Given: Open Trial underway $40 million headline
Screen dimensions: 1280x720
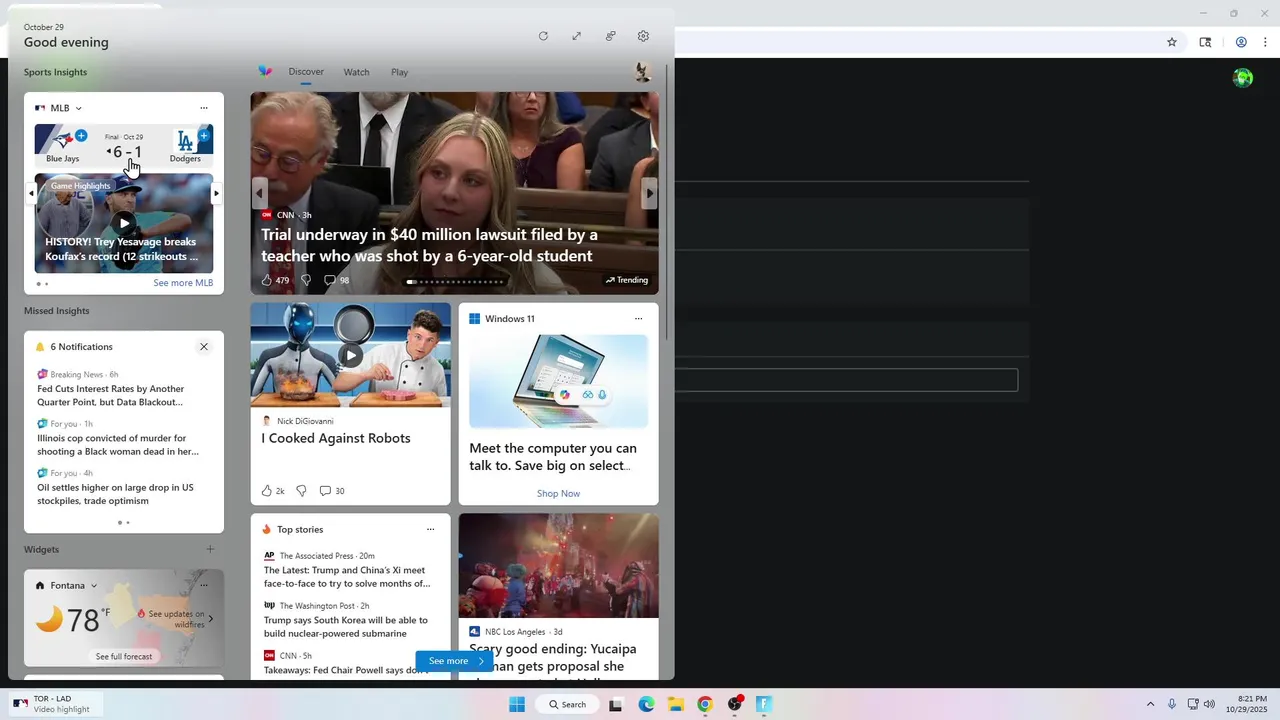Looking at the screenshot, I should coord(429,245).
